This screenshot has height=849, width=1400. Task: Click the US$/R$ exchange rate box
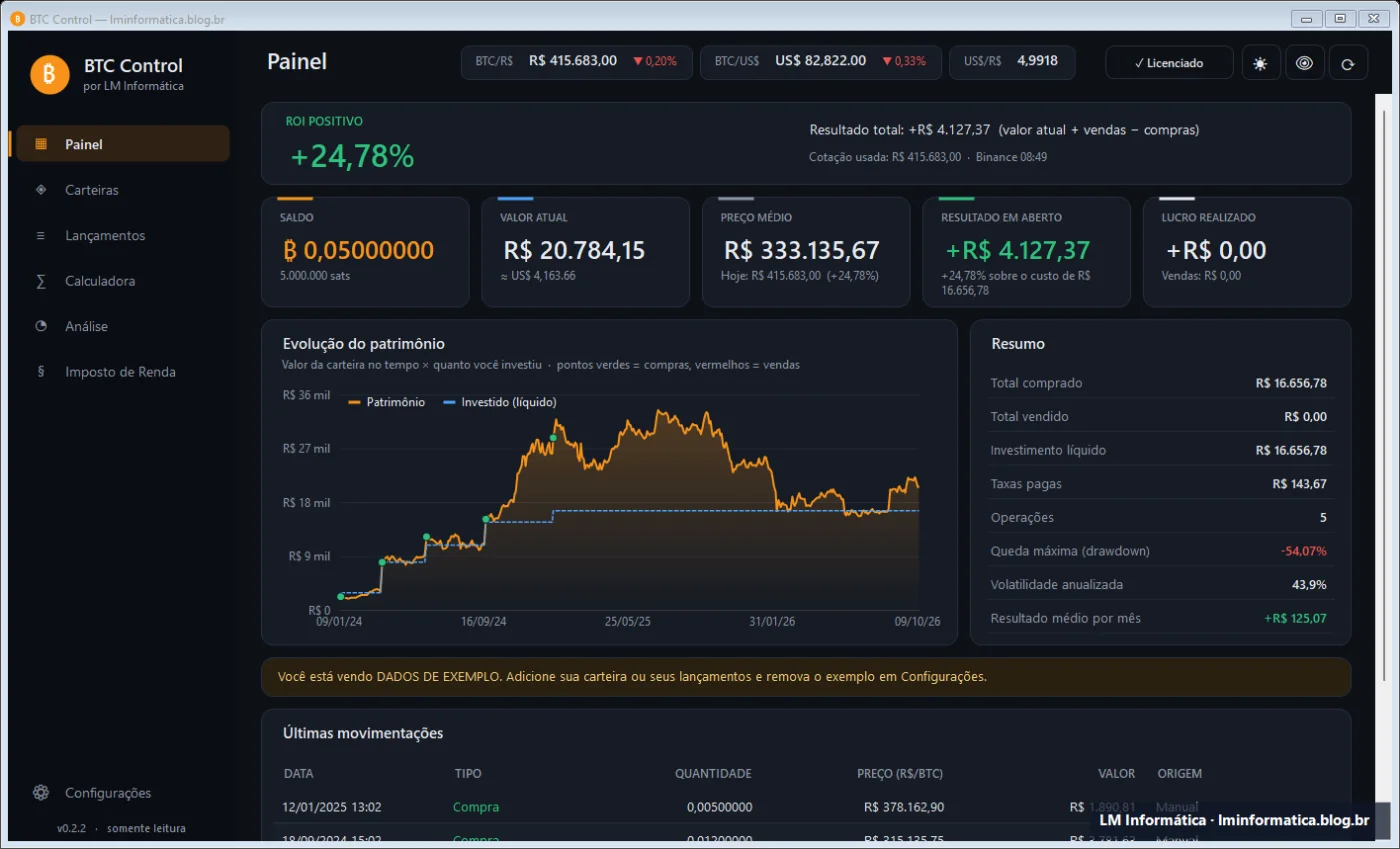1012,62
